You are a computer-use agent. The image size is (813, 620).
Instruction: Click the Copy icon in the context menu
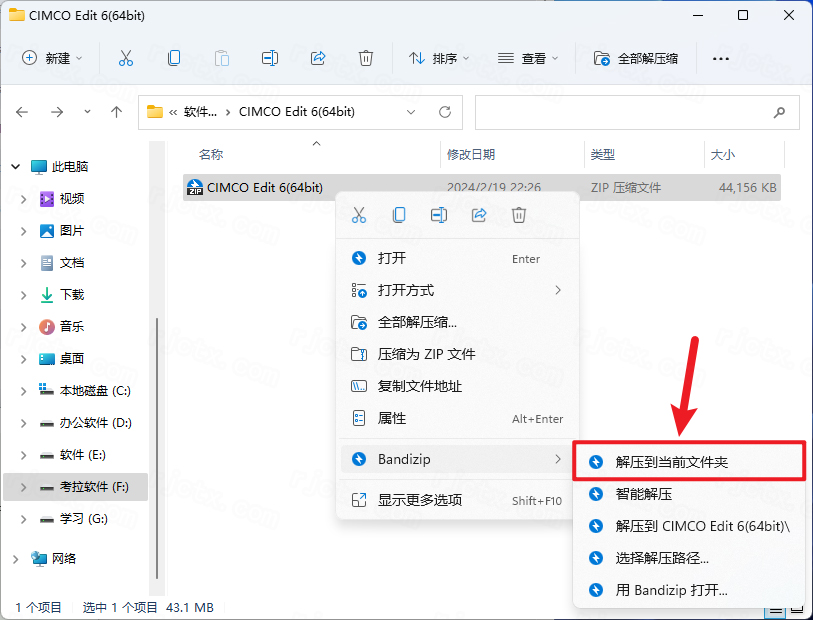pos(399,215)
